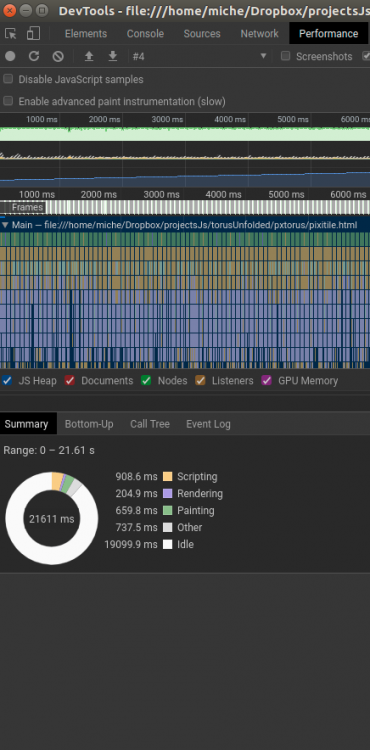Screen dimensions: 370x750
Task: Click the reload and profile icon
Action: [34, 56]
